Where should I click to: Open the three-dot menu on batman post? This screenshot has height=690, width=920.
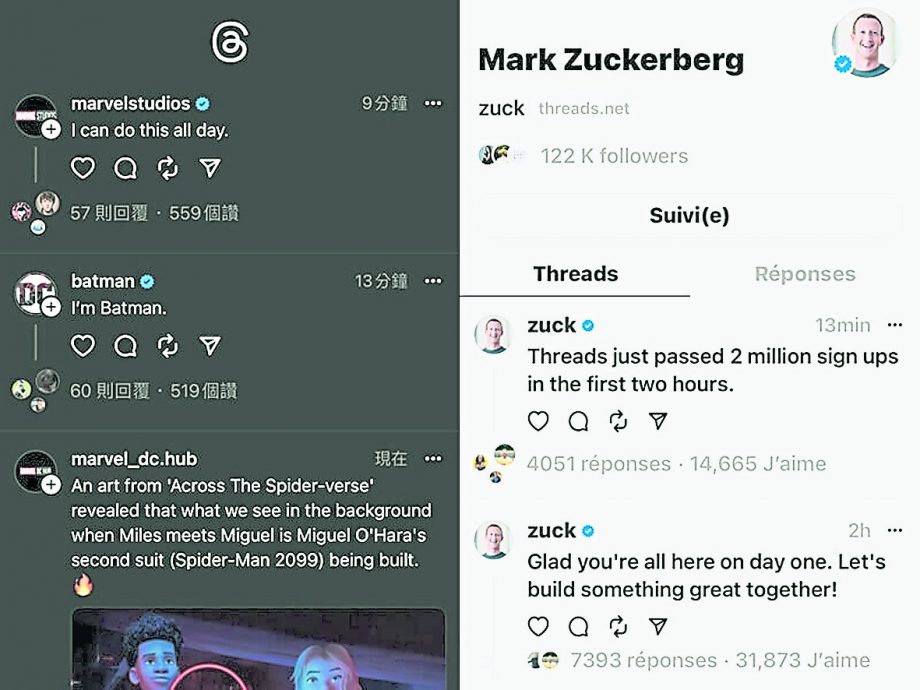coord(432,281)
